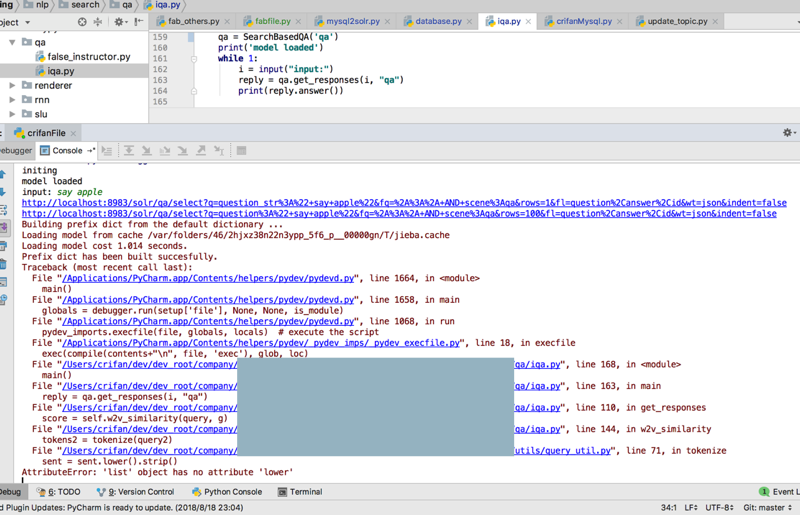This screenshot has height=515, width=800.
Task: Click the Step Into My Code icon
Action: click(165, 151)
